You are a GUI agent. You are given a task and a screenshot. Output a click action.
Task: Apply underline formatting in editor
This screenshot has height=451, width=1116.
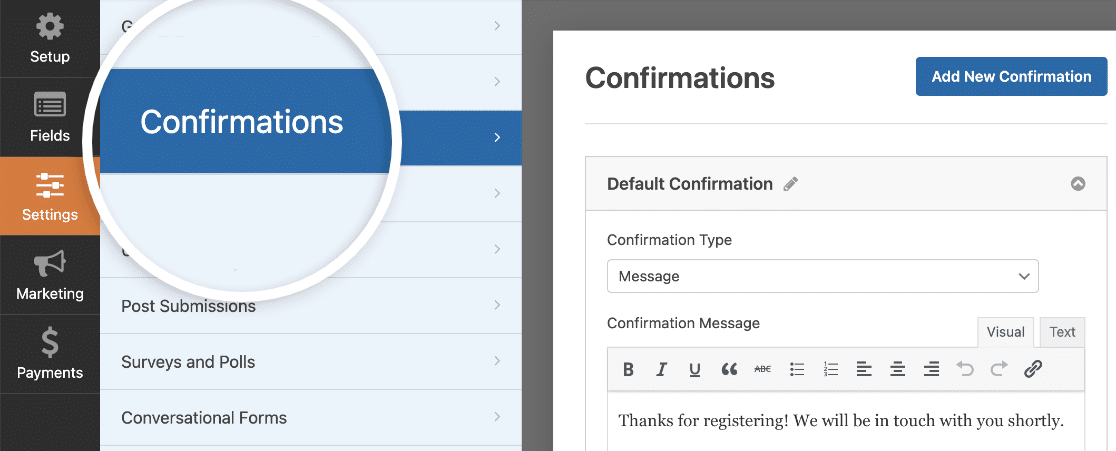(x=695, y=369)
